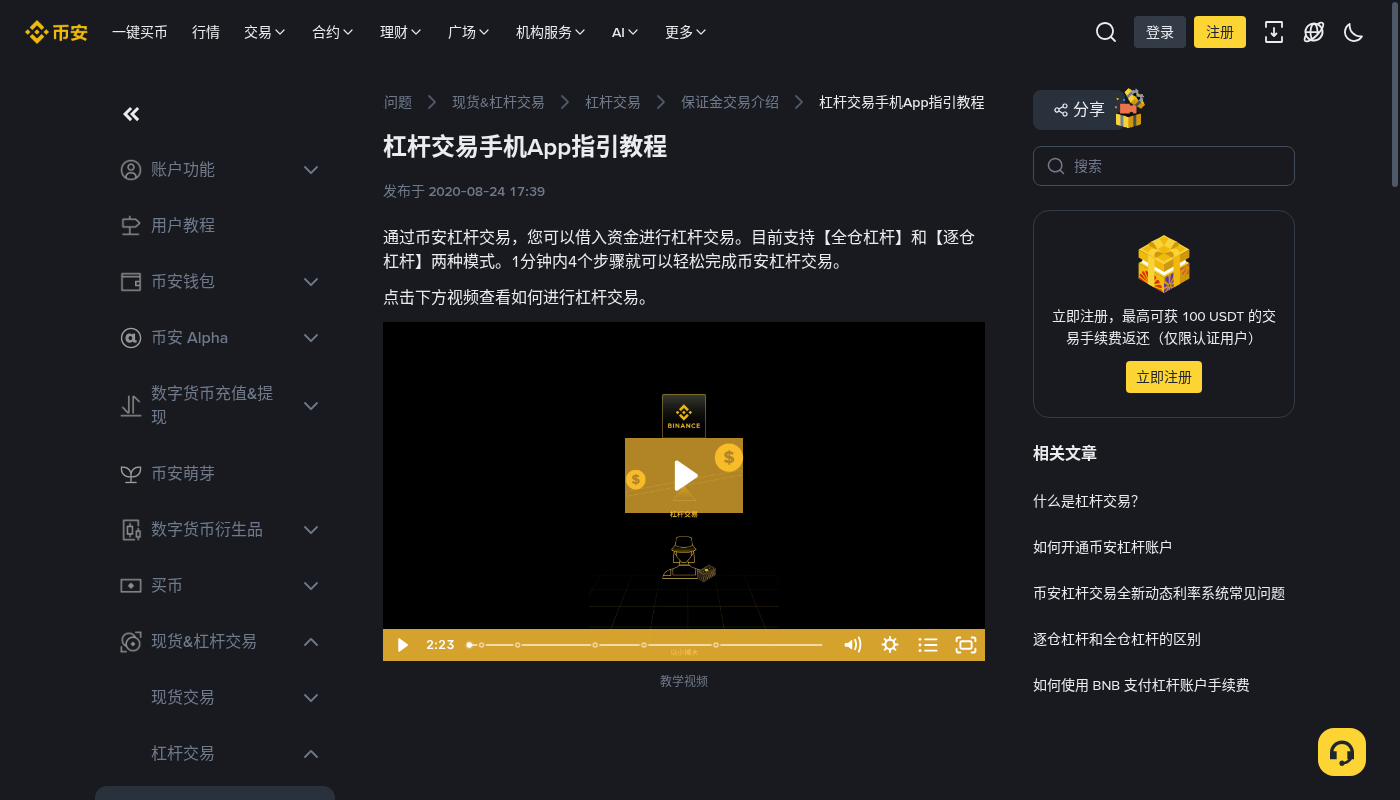This screenshot has width=1400, height=800.
Task: Mute the video volume
Action: [853, 645]
